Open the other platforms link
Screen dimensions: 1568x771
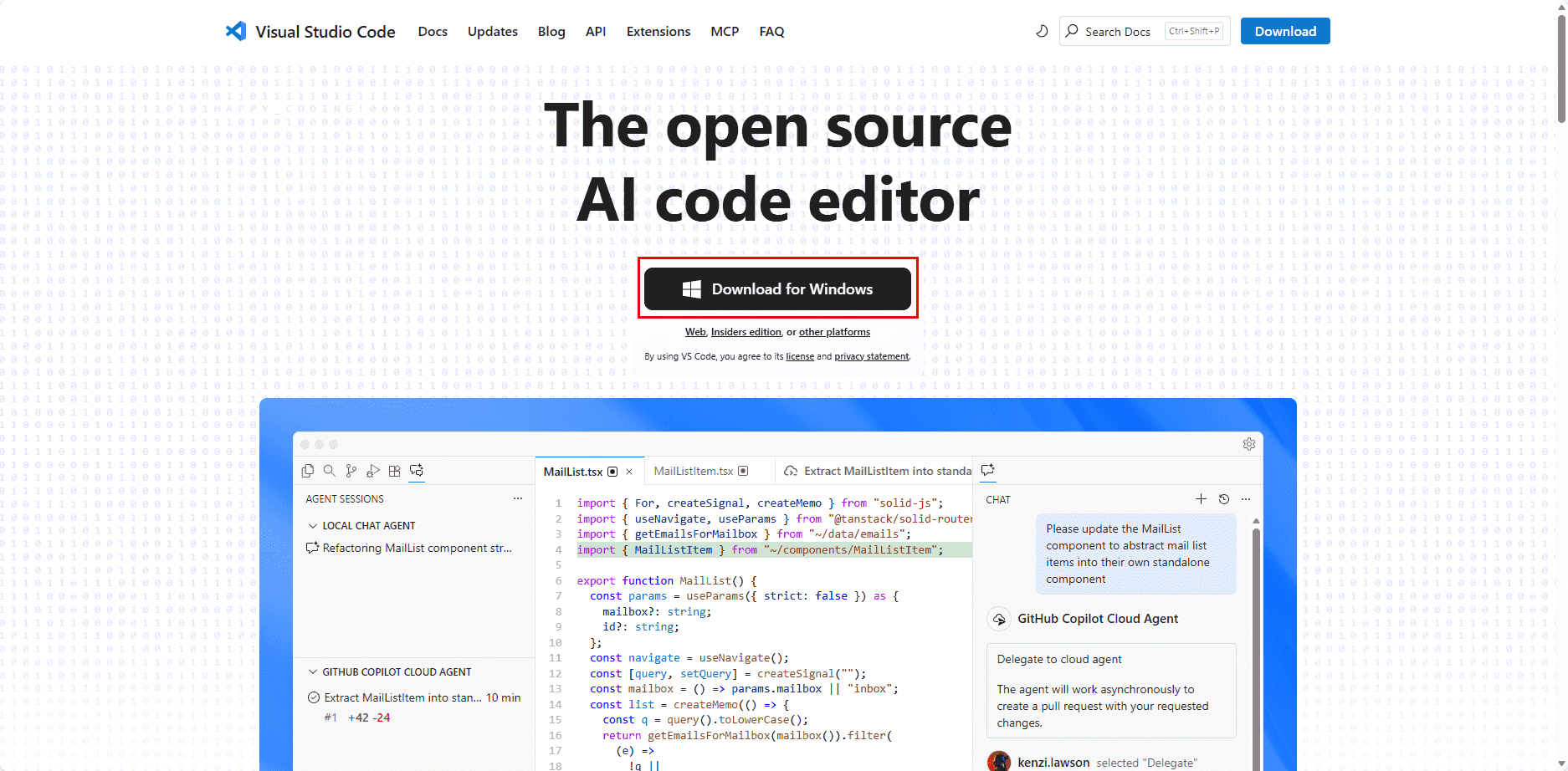833,331
